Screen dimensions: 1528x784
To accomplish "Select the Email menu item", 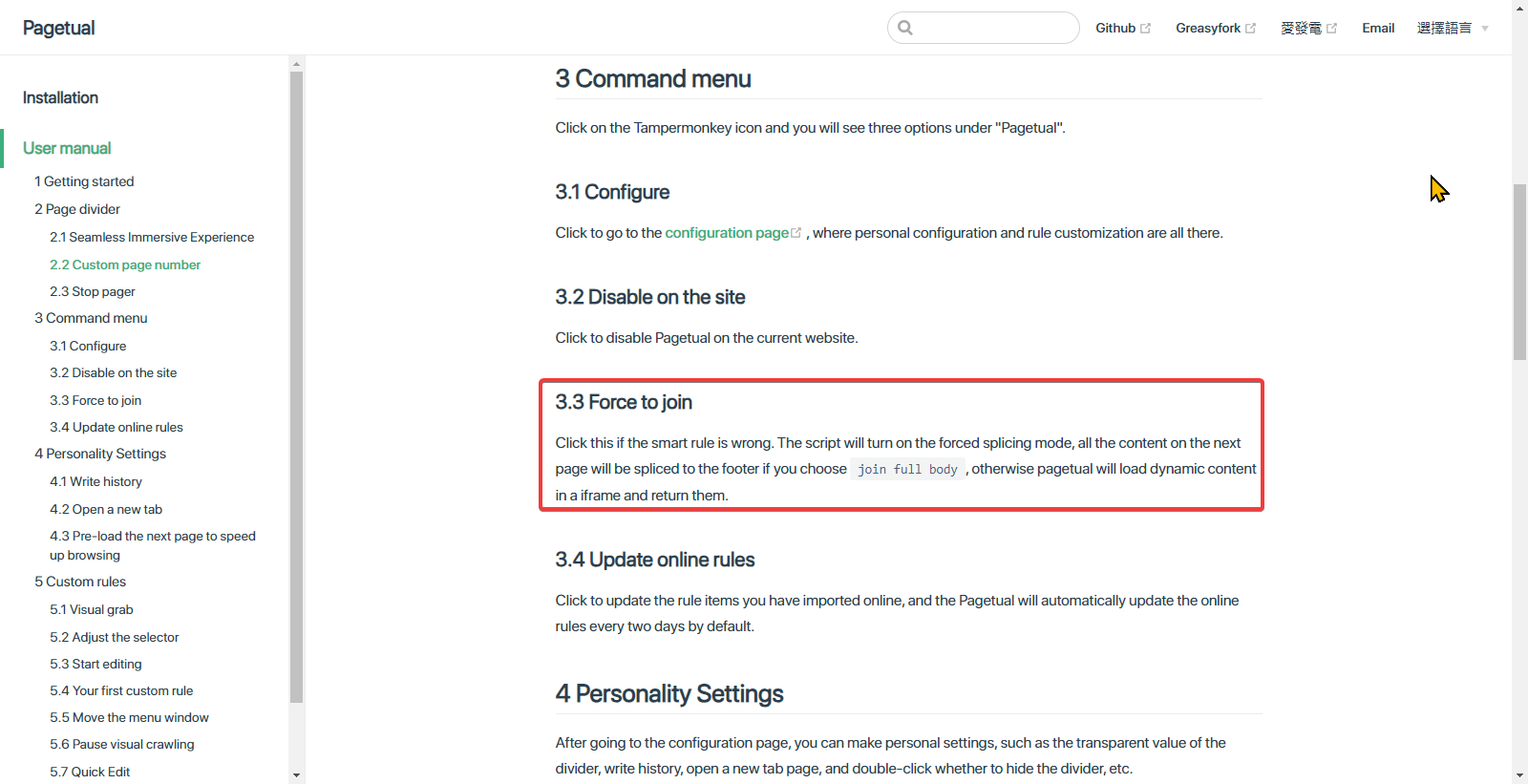I will click(1377, 27).
